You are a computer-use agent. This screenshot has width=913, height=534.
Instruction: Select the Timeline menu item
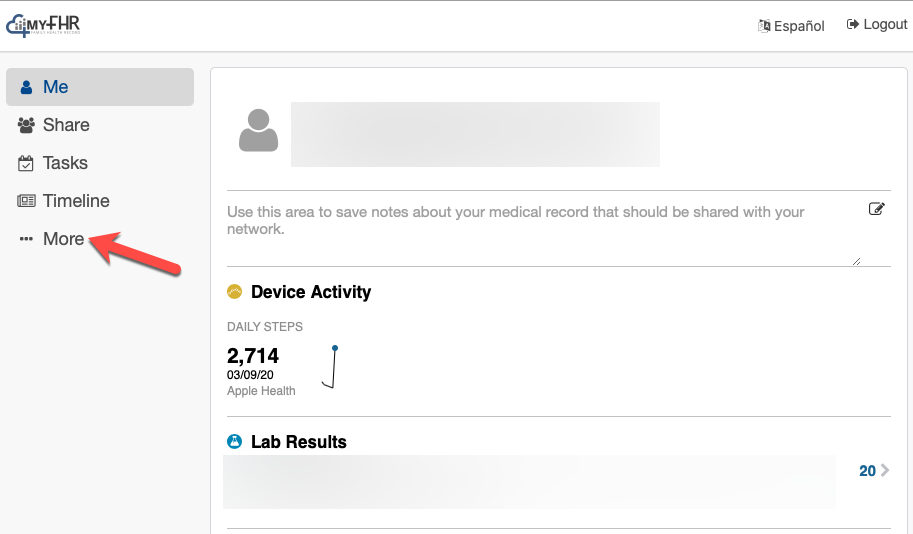click(76, 201)
